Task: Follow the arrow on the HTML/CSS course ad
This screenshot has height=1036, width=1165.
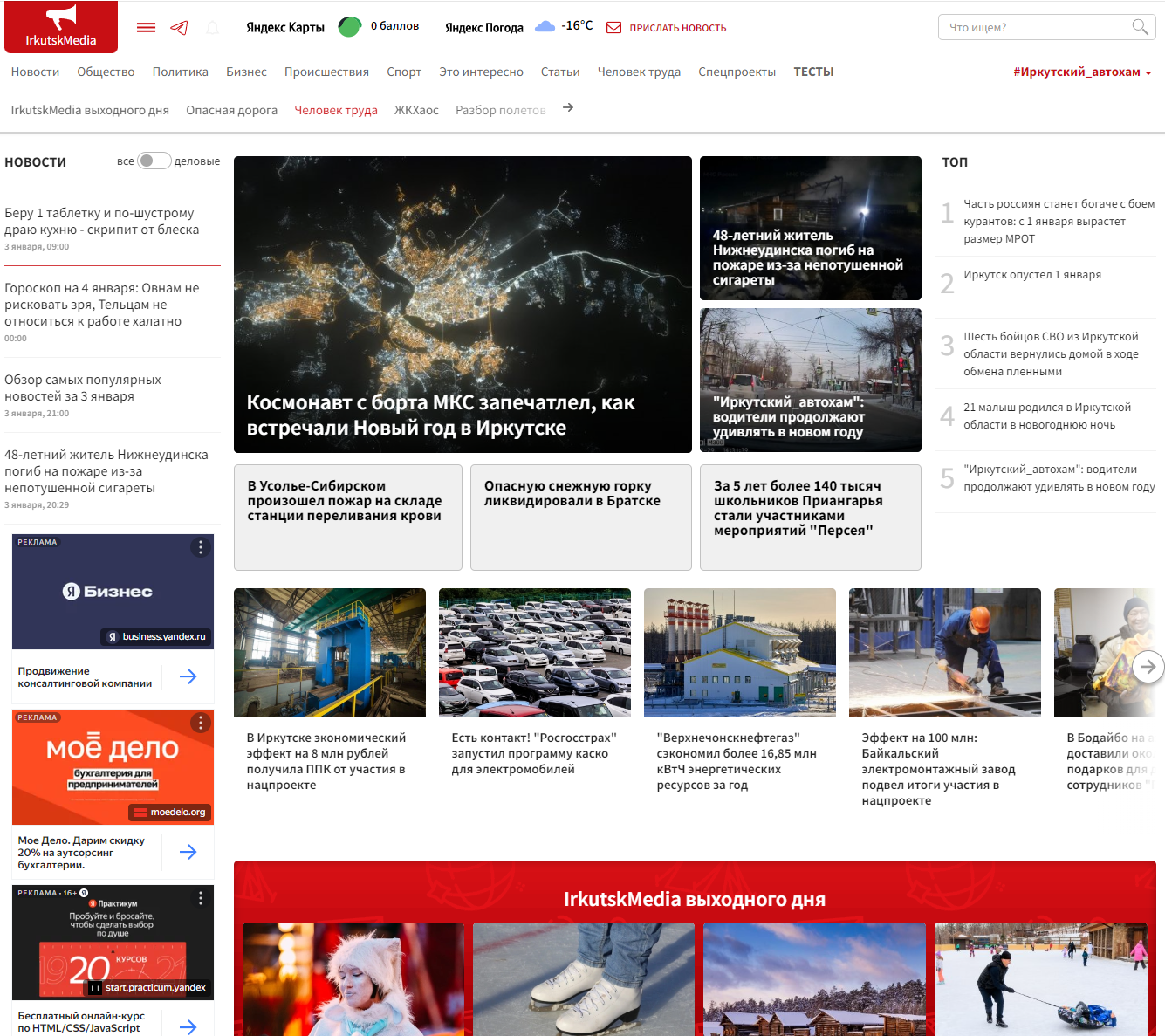Action: pyautogui.click(x=188, y=1026)
